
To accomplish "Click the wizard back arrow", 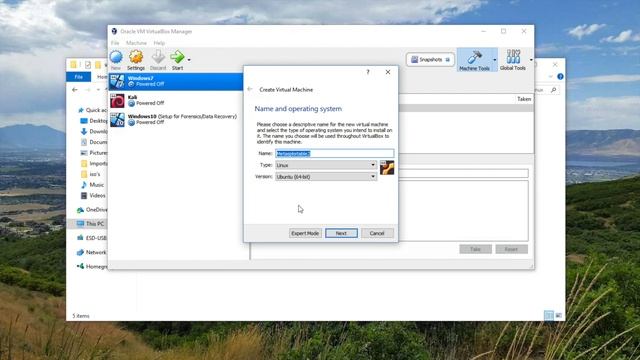I will pos(250,89).
